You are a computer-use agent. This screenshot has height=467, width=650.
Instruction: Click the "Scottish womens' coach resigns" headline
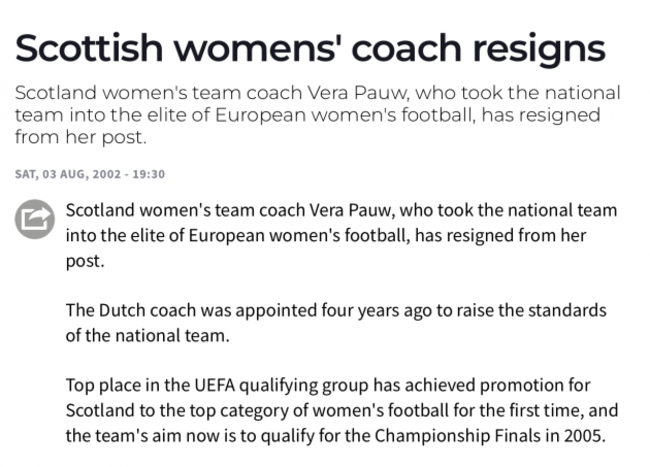pyautogui.click(x=310, y=48)
